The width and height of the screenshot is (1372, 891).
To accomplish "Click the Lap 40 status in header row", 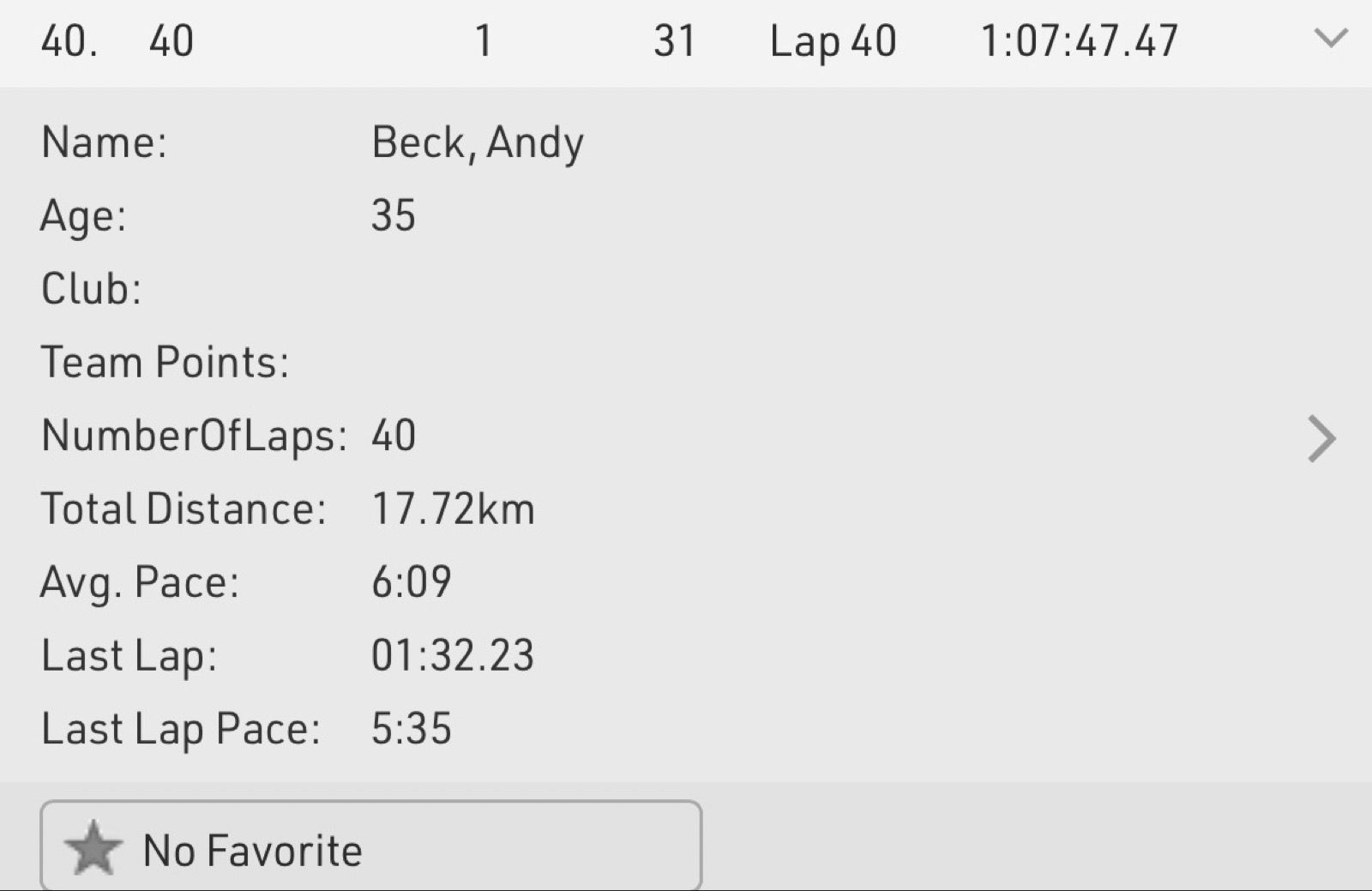I will pos(833,41).
